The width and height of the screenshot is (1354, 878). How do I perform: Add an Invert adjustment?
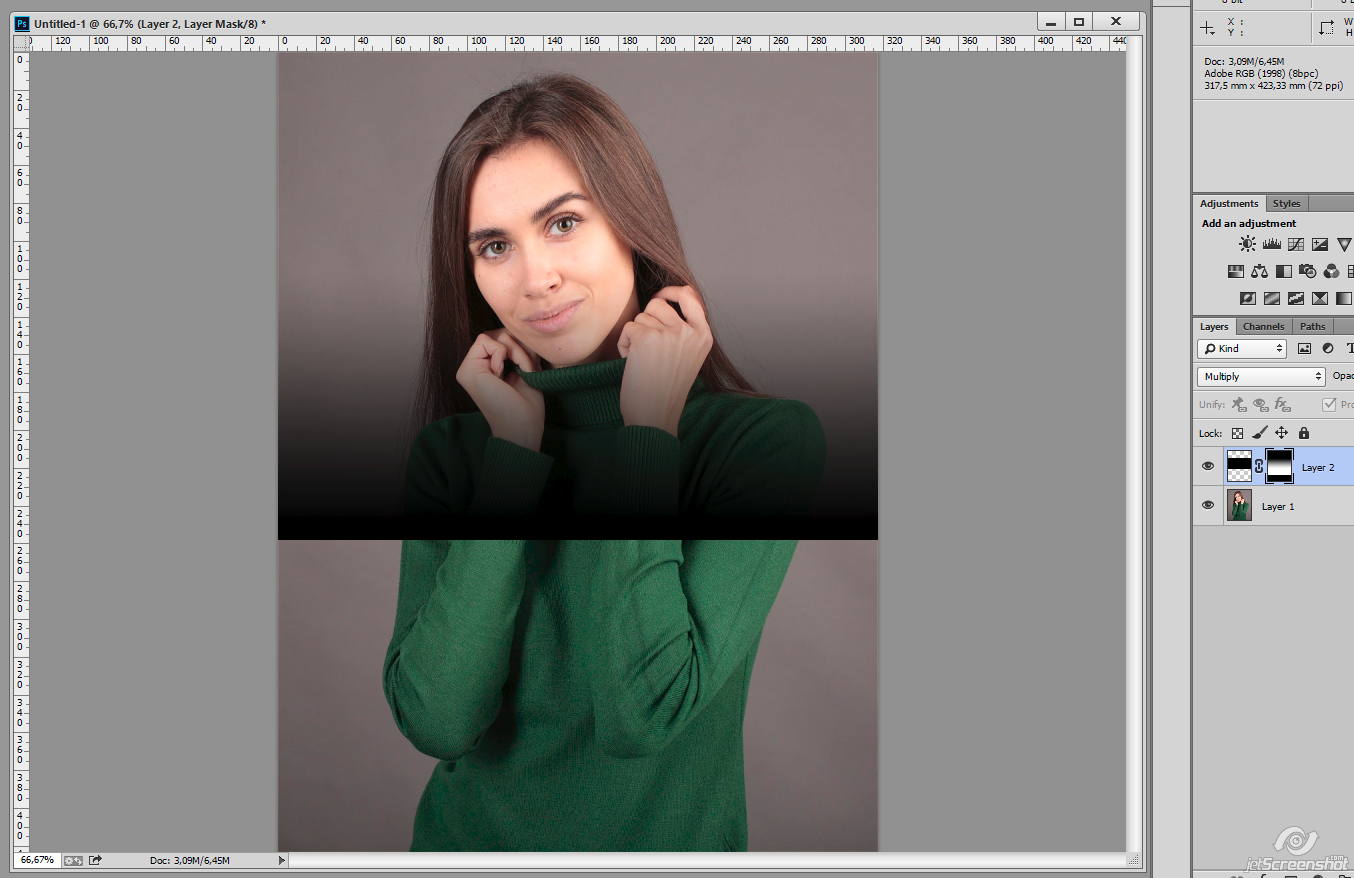[1247, 298]
